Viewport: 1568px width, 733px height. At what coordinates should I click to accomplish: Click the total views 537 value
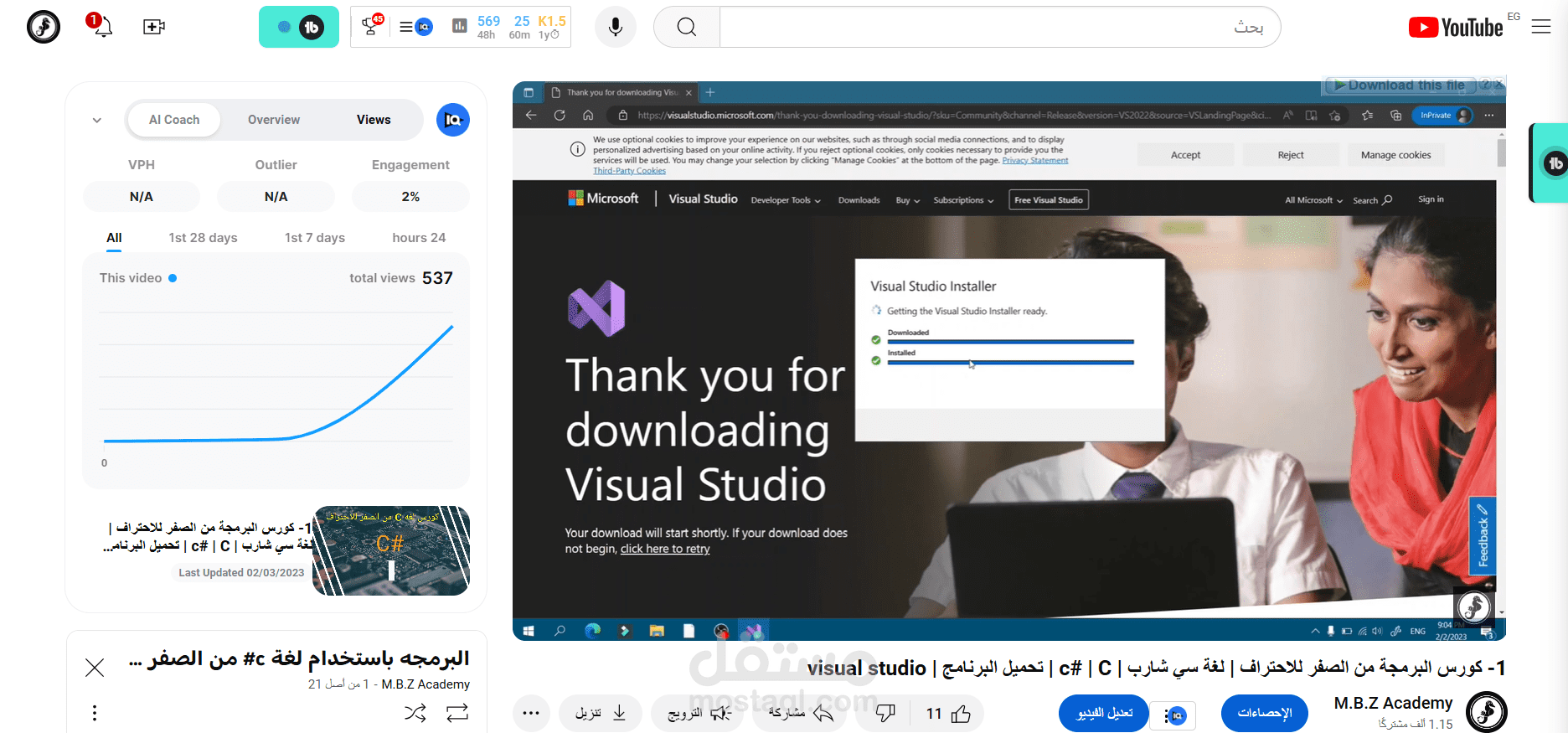[x=437, y=278]
